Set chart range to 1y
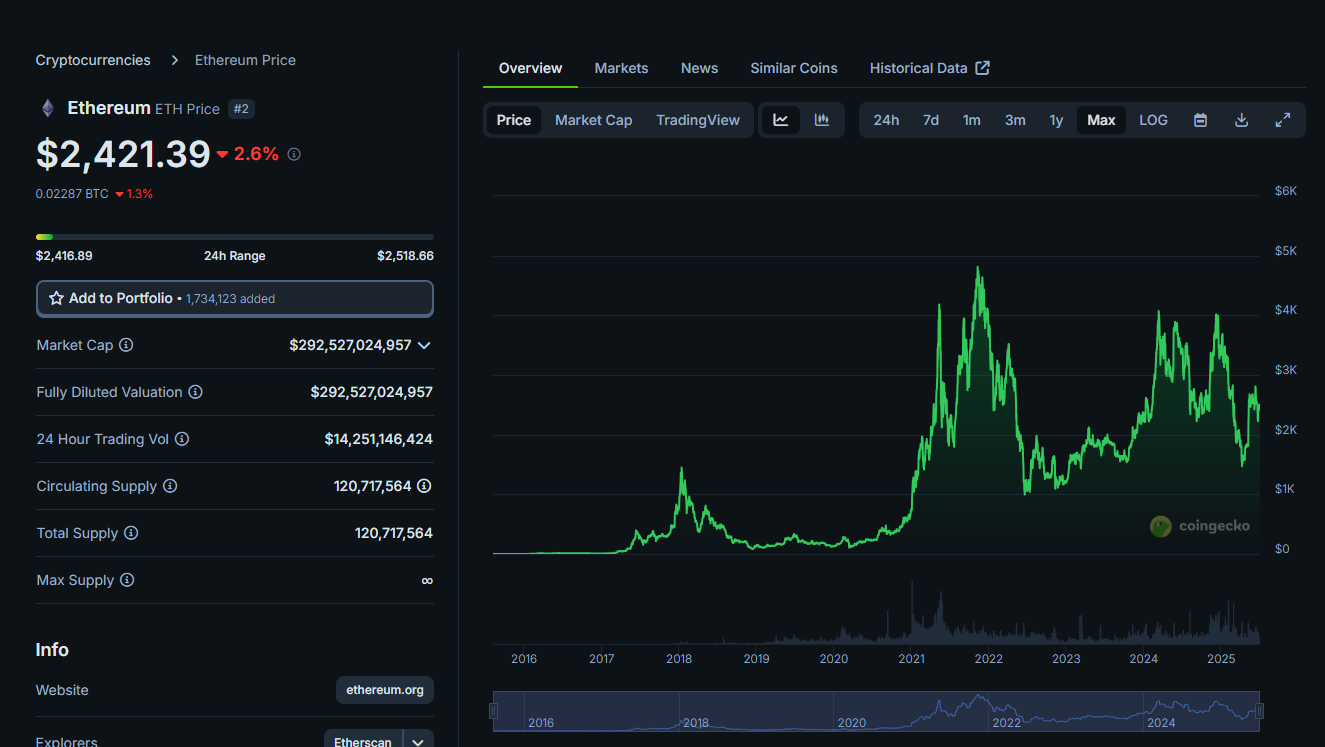 pyautogui.click(x=1056, y=120)
